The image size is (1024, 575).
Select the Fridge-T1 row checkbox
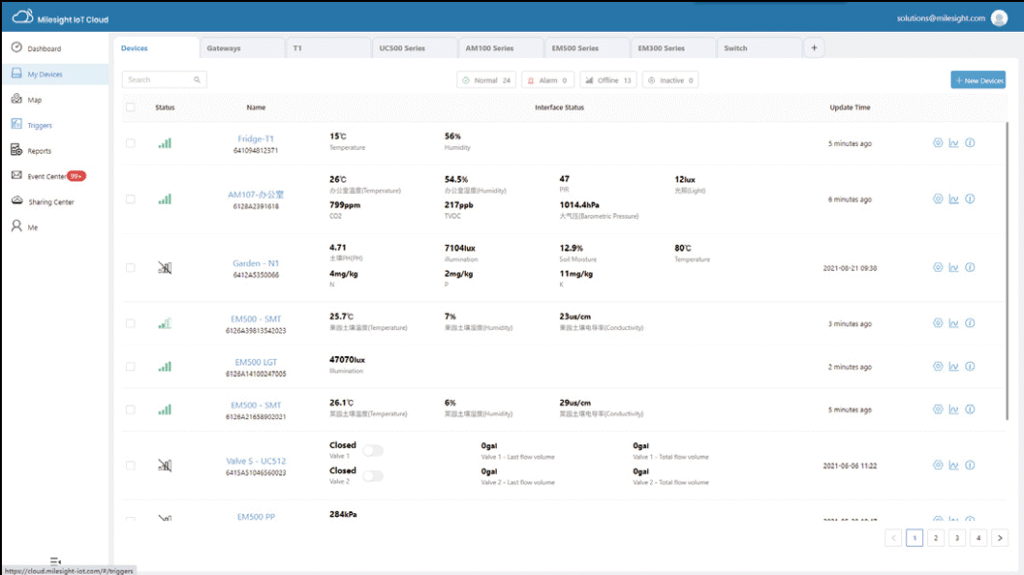[131, 143]
